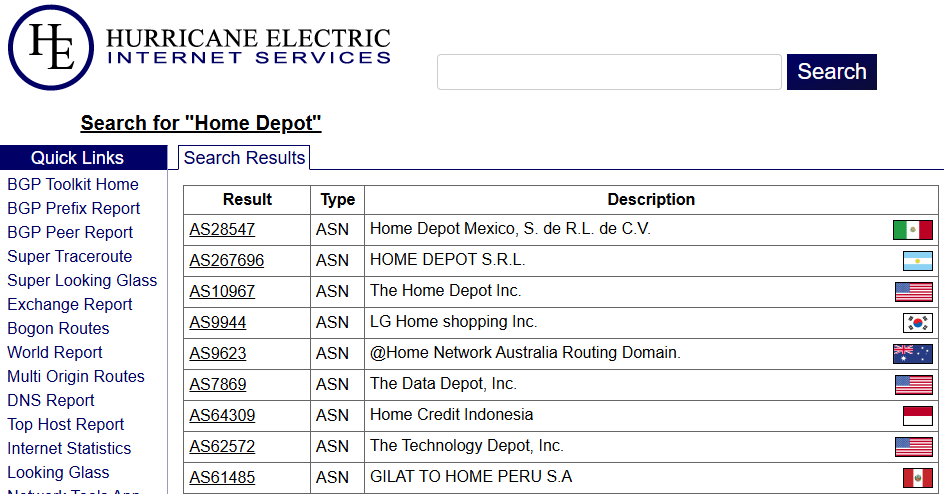Go to Super Looking Glass
Image resolution: width=944 pixels, height=494 pixels.
pyautogui.click(x=82, y=280)
